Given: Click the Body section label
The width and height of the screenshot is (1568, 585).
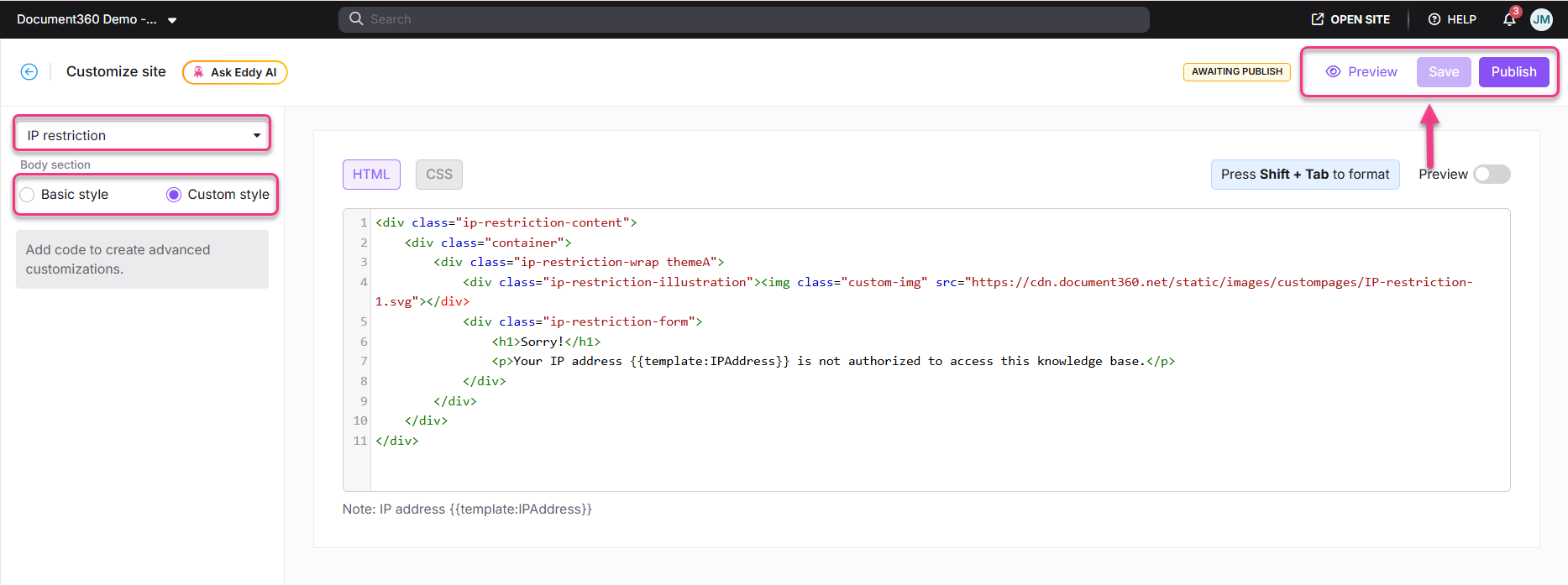Looking at the screenshot, I should (x=55, y=165).
